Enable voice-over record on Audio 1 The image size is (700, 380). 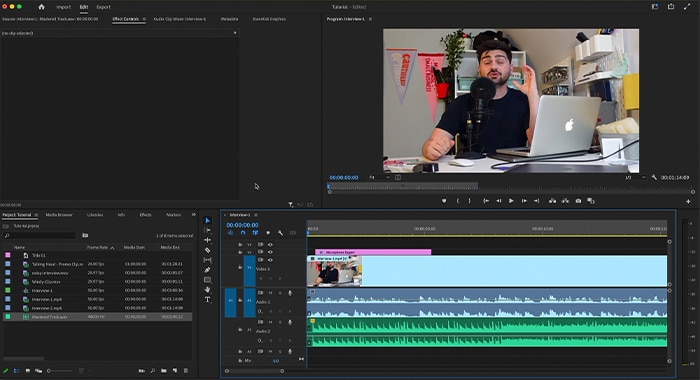pyautogui.click(x=290, y=293)
